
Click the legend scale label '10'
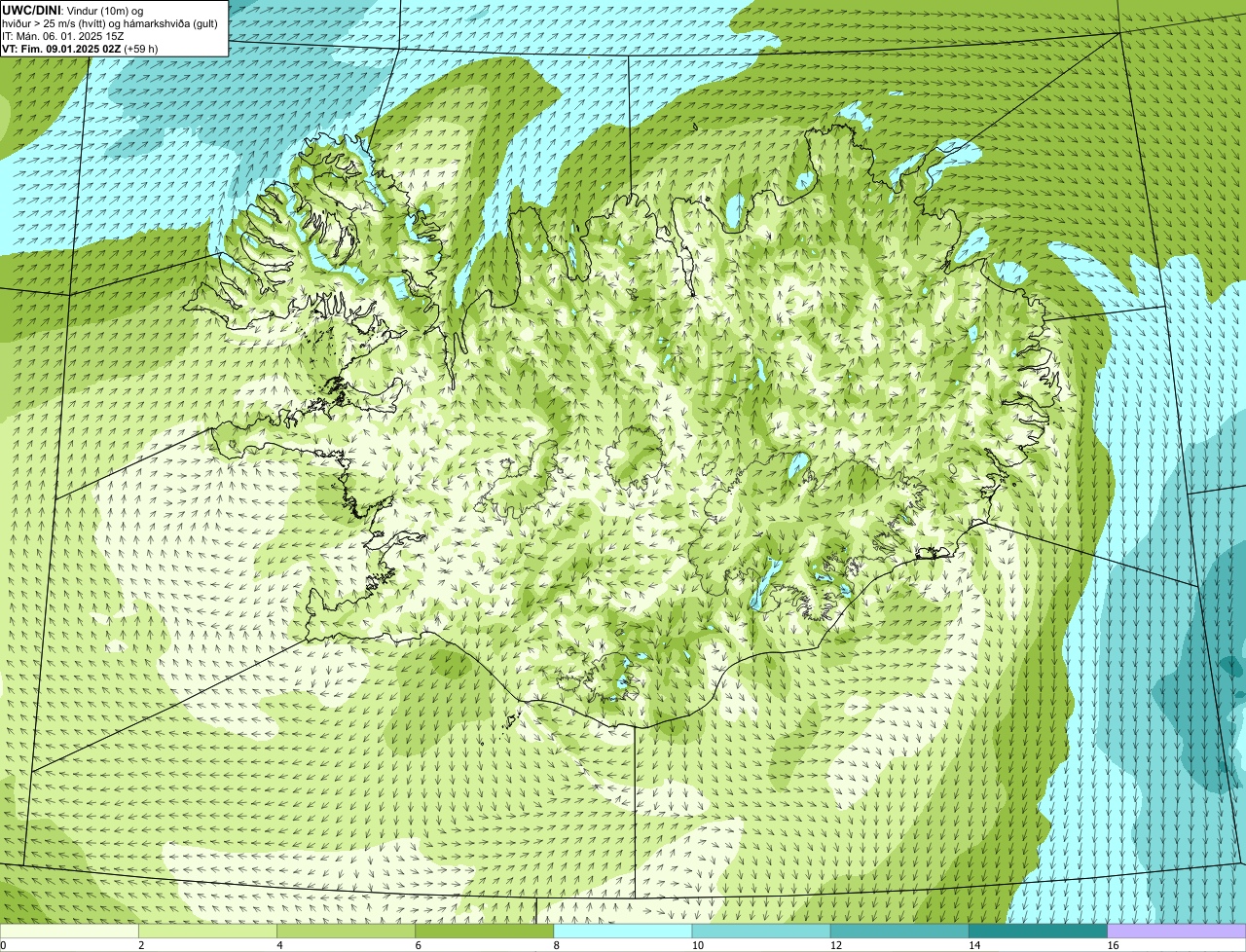pyautogui.click(x=698, y=945)
